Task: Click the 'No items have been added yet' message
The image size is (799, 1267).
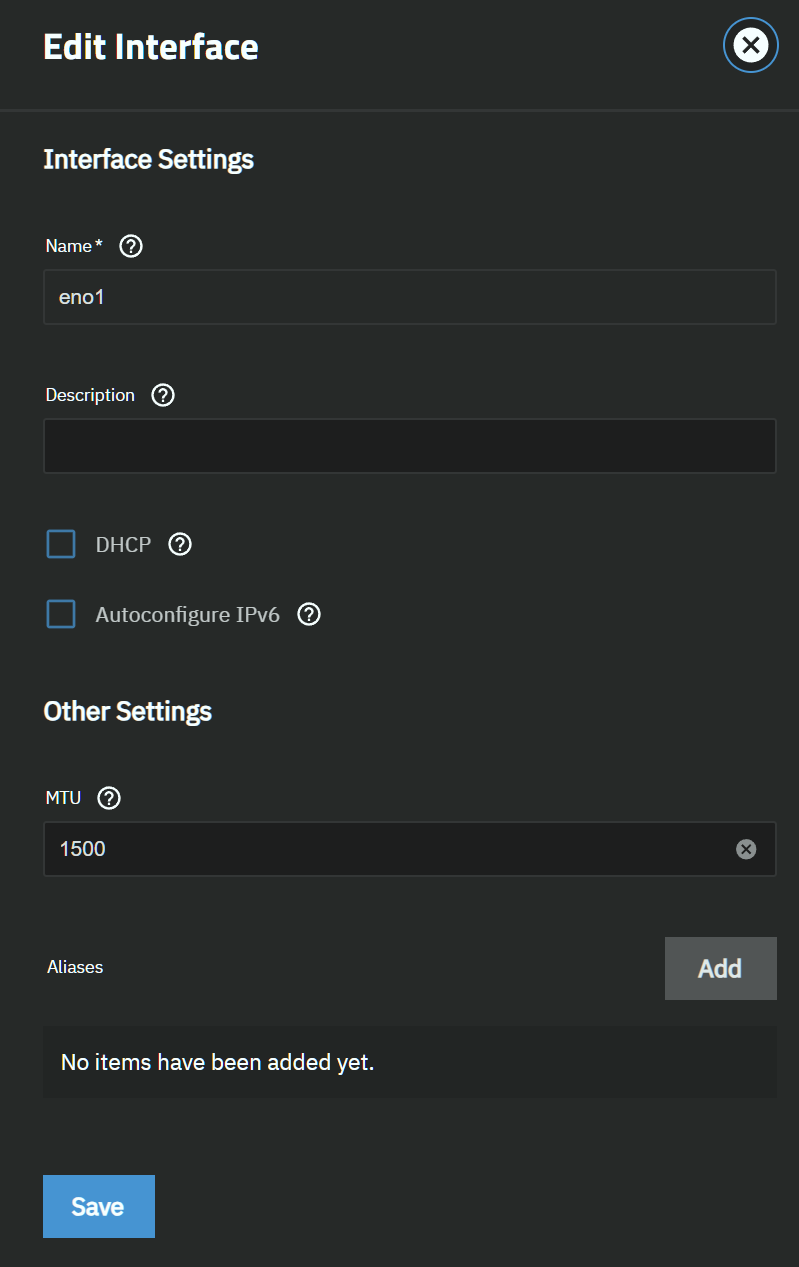Action: [217, 1062]
